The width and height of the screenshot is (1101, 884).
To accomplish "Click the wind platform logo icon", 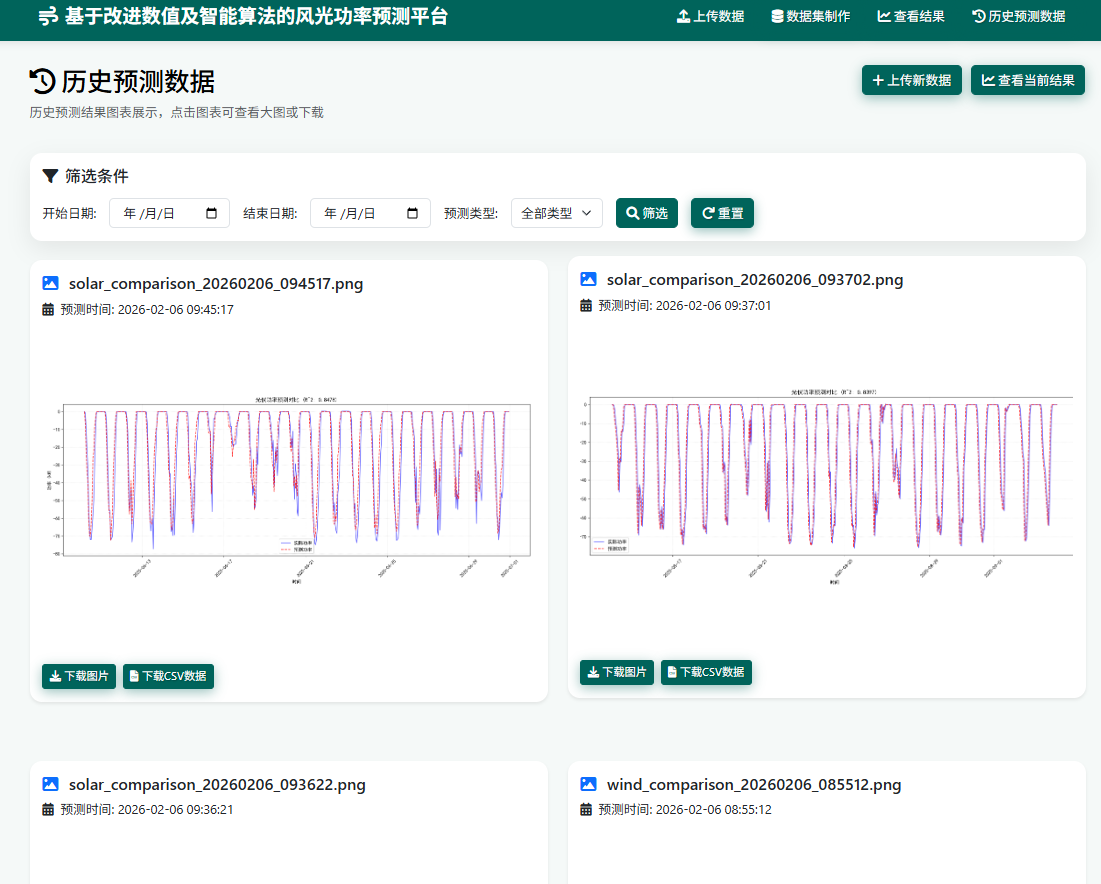I will click(48, 16).
